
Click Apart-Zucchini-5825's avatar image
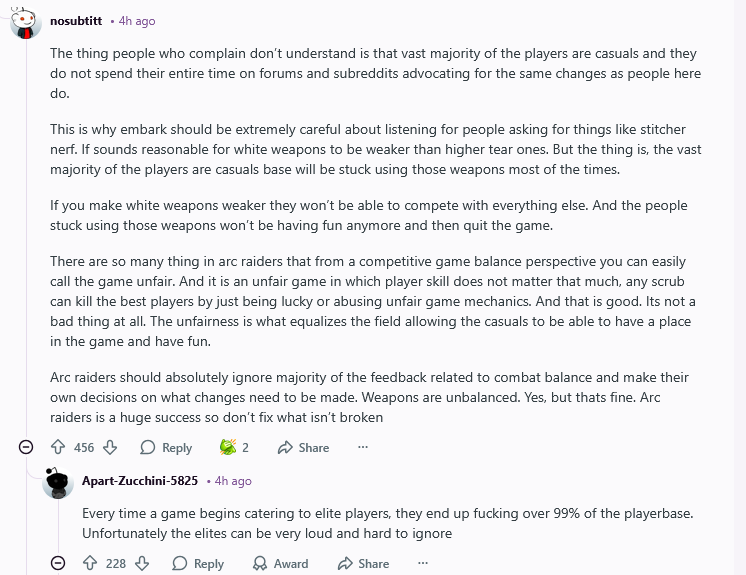point(58,483)
